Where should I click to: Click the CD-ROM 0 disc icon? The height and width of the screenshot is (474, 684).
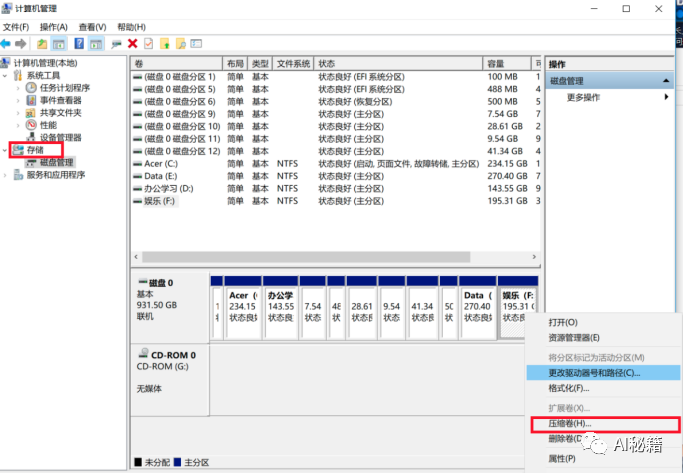(143, 353)
